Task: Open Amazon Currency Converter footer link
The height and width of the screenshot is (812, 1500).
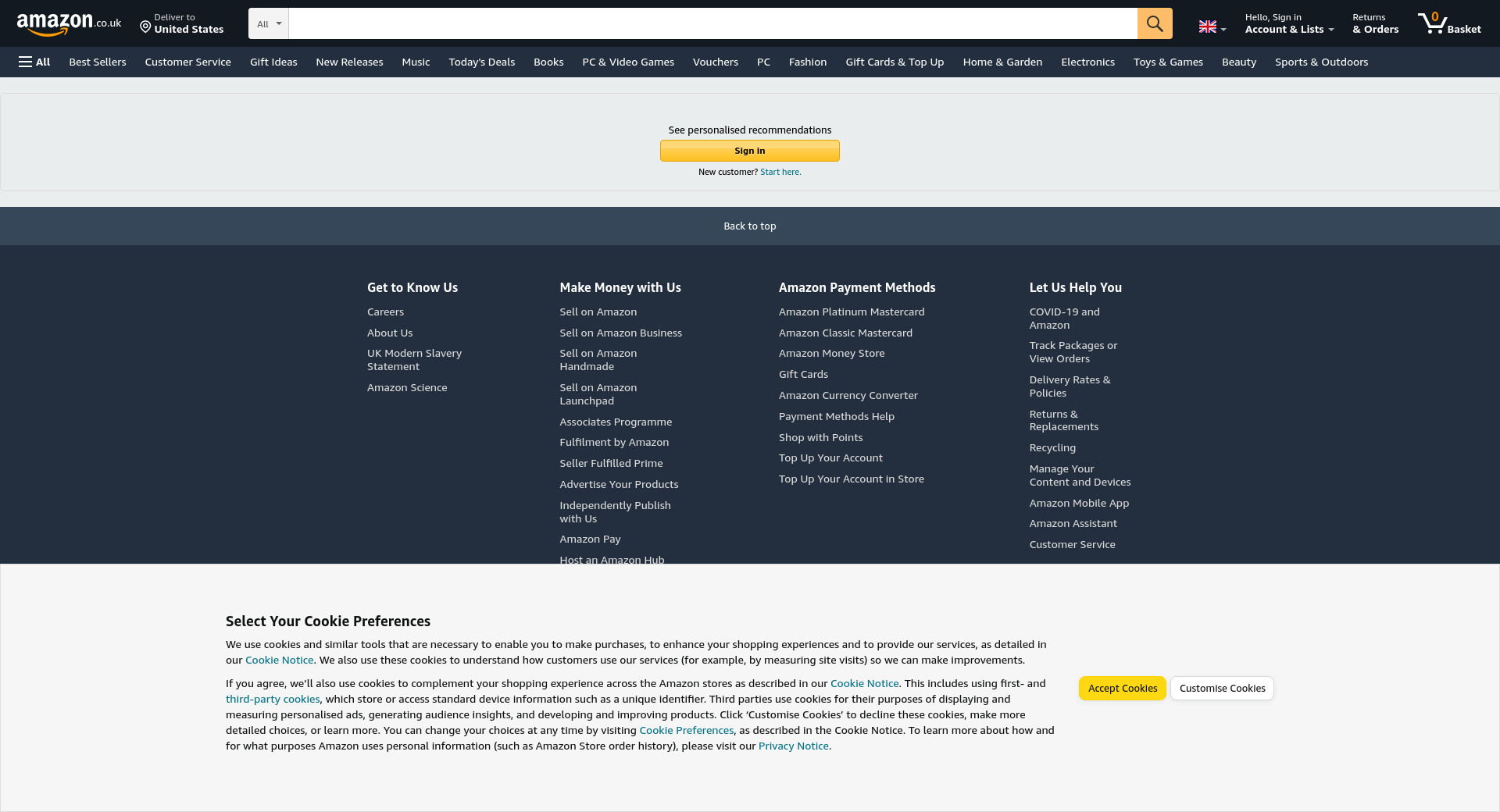Action: 848,395
